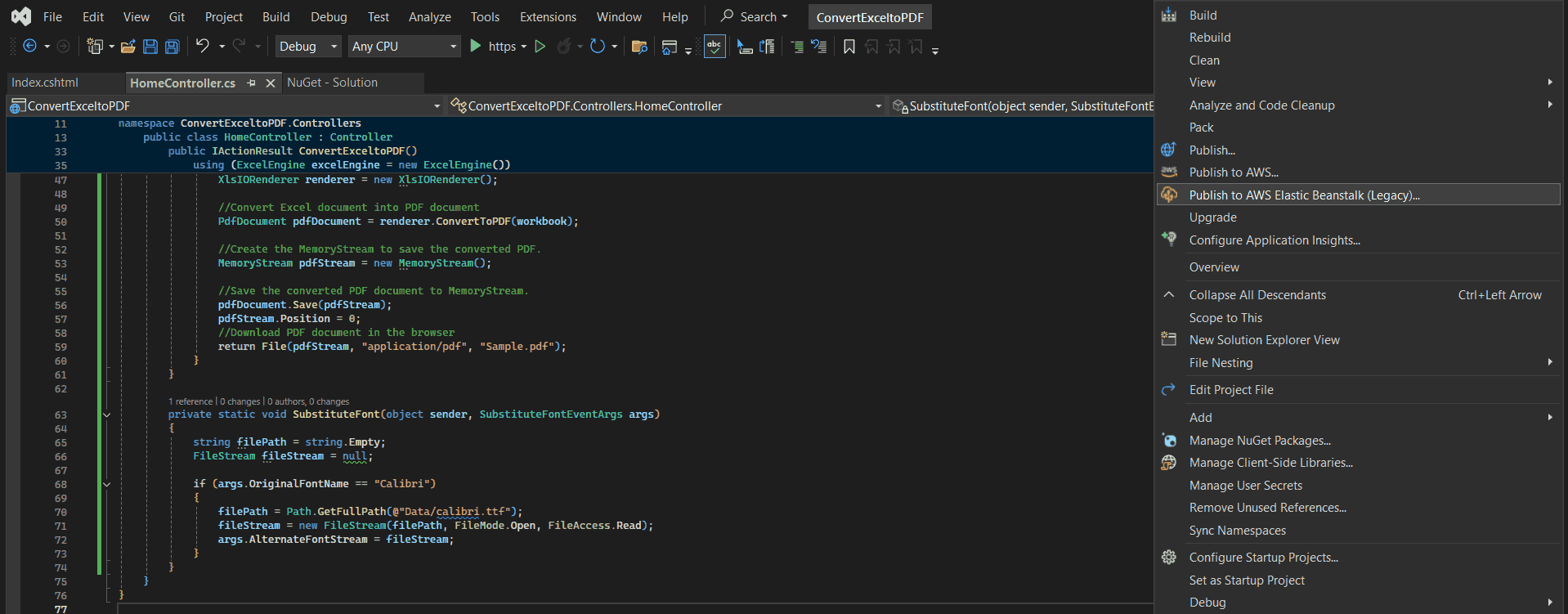
Task: Start debugging with the green https play button
Action: pos(475,47)
